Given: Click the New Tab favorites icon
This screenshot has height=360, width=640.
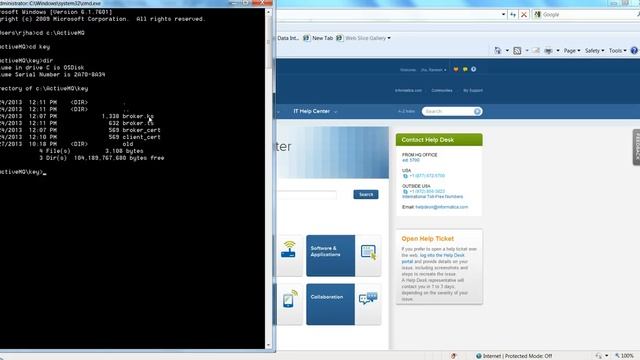Looking at the screenshot, I should coord(306,38).
